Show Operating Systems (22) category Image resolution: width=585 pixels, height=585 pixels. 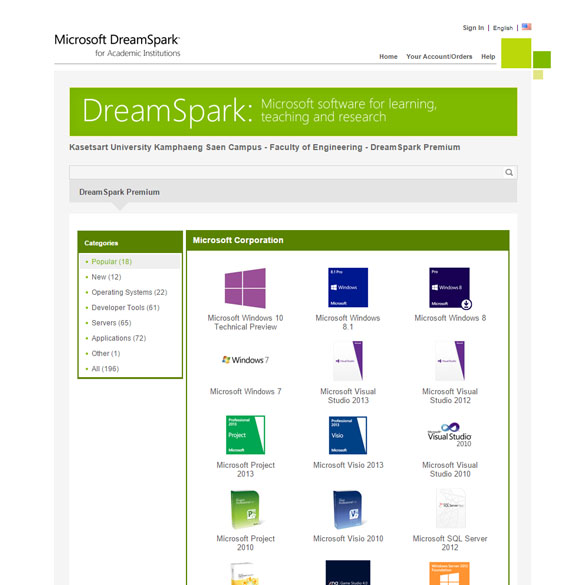[129, 292]
